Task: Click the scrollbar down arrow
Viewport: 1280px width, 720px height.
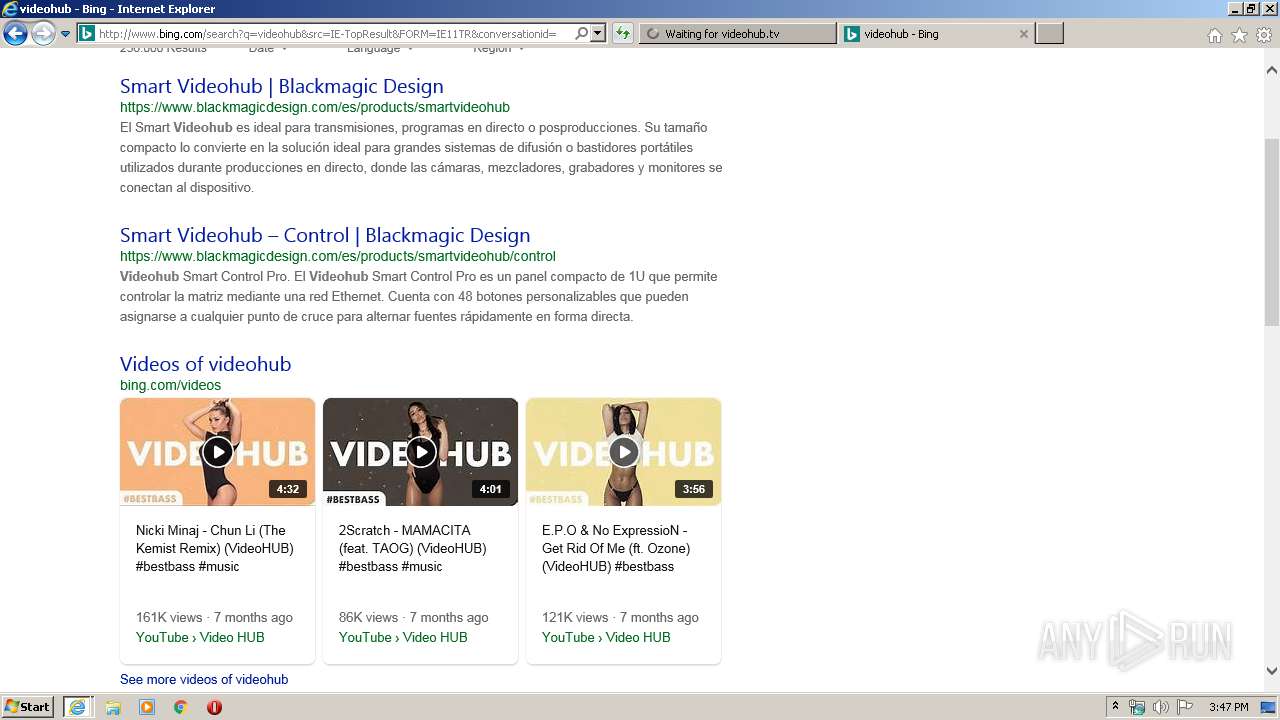Action: [x=1272, y=671]
